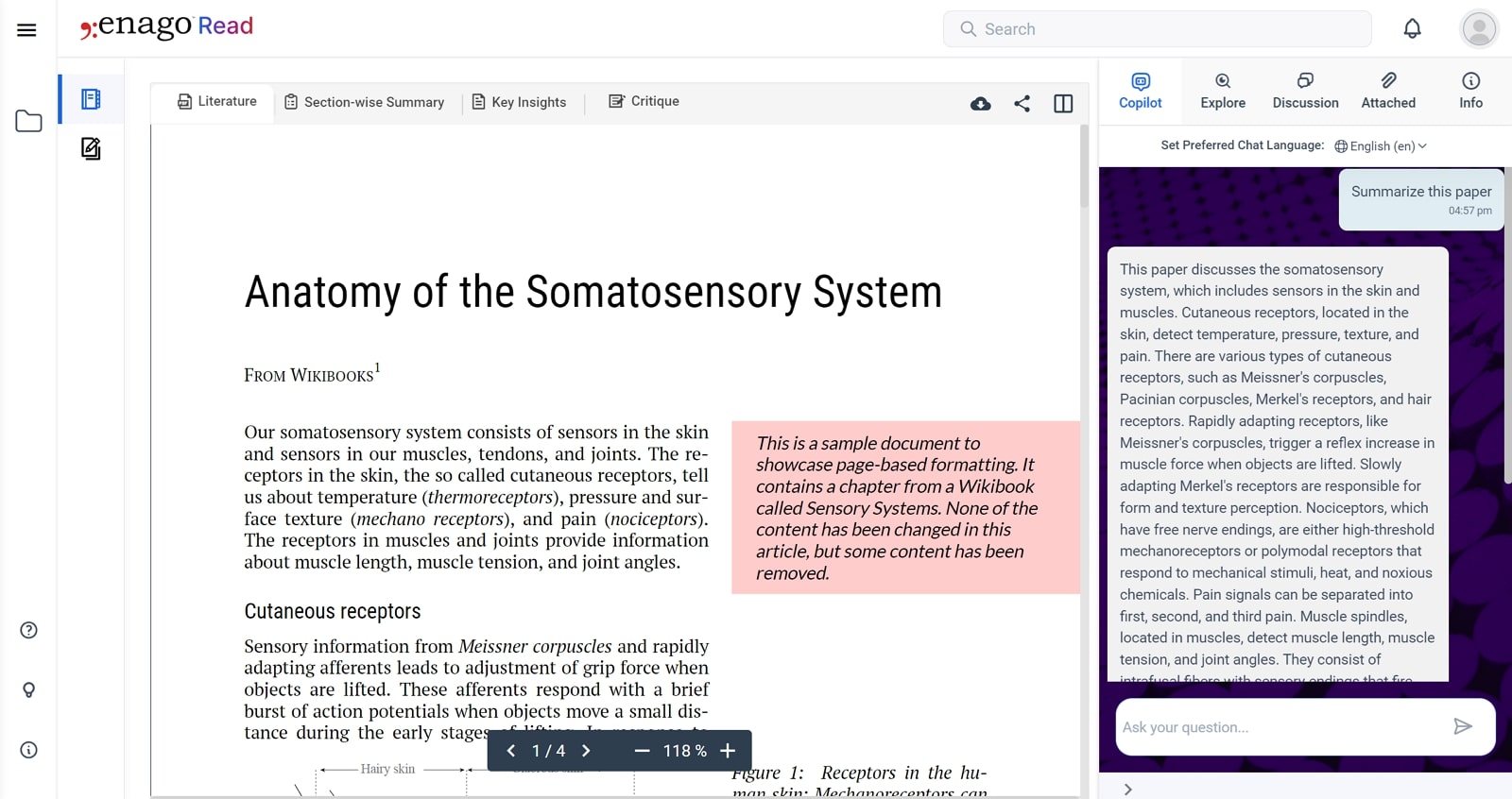Click the 'From Wikibooks' author line
Viewport: 1512px width, 799px height.
point(312,374)
